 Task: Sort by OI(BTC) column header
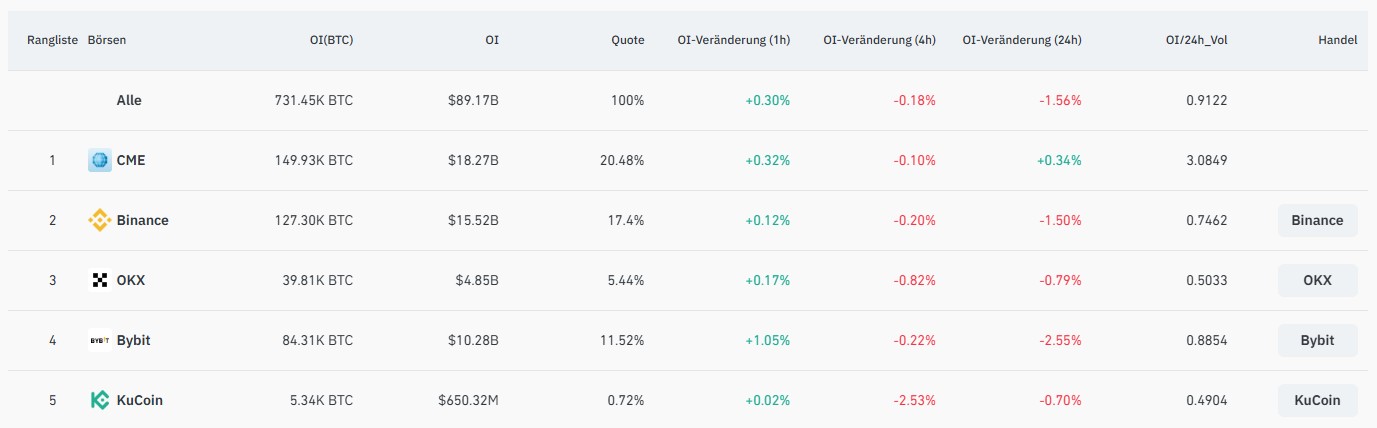(x=331, y=40)
